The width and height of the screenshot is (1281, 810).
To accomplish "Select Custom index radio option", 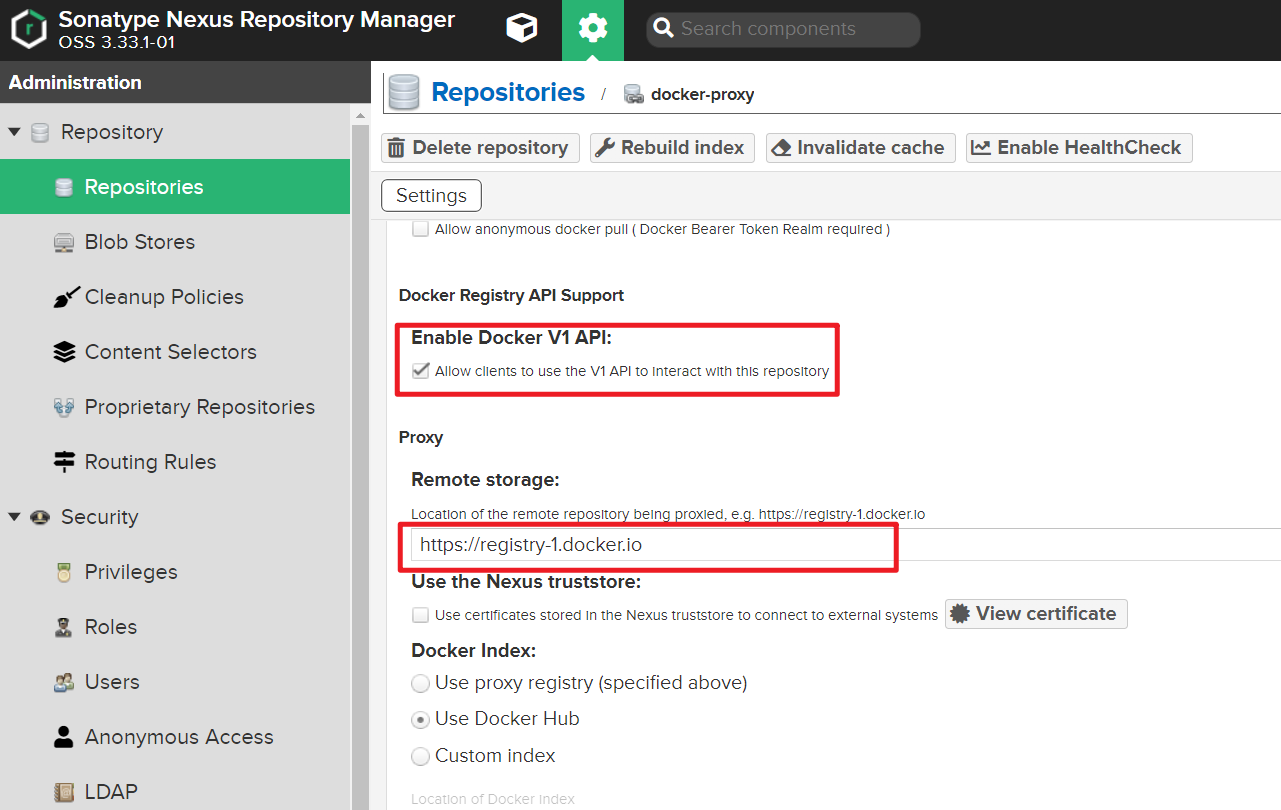I will [x=421, y=757].
